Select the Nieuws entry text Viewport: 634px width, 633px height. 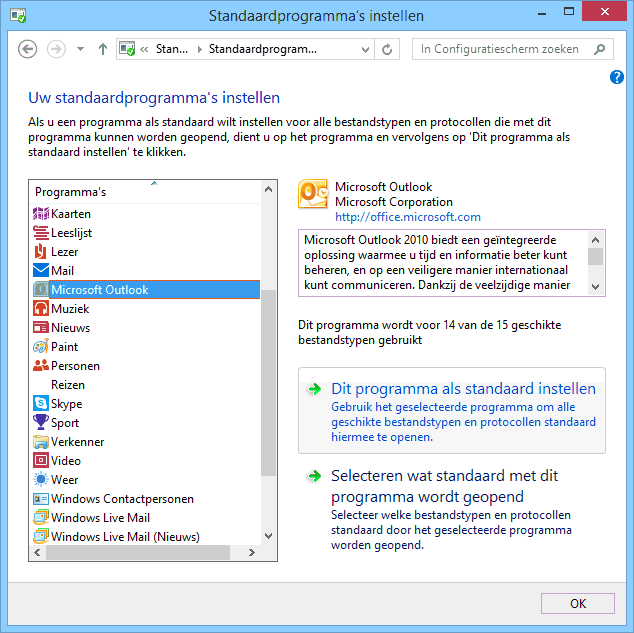click(70, 328)
